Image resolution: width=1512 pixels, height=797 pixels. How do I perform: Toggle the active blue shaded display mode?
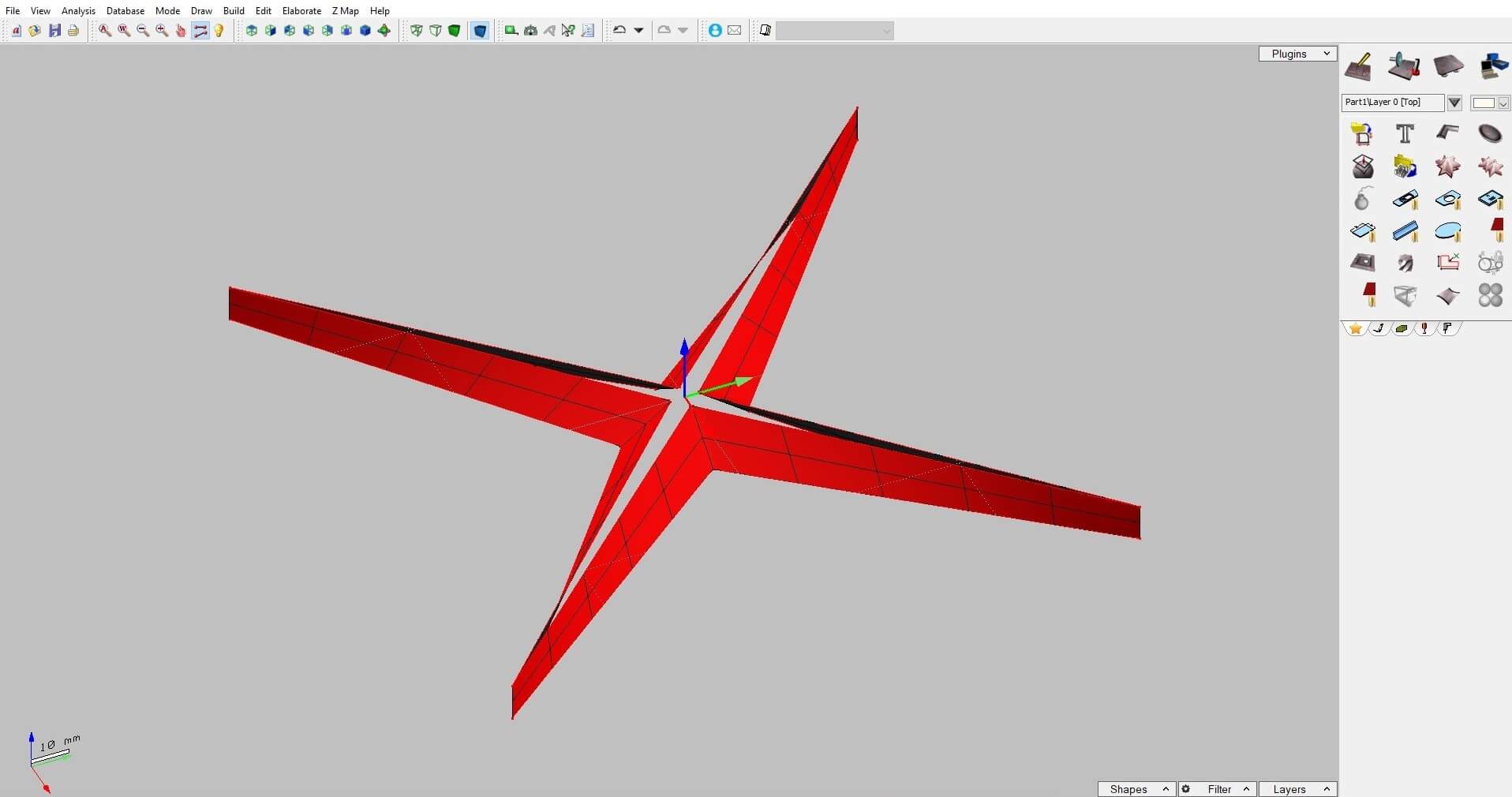click(x=480, y=31)
